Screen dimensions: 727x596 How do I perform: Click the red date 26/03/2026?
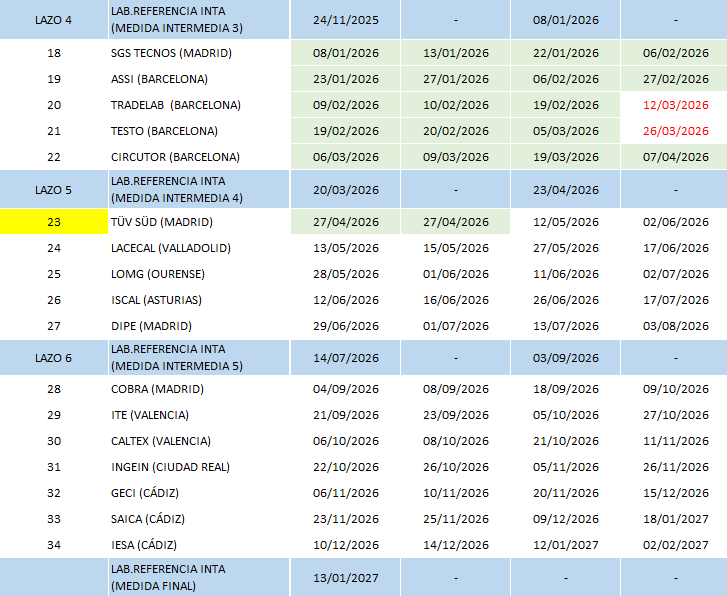(x=676, y=131)
